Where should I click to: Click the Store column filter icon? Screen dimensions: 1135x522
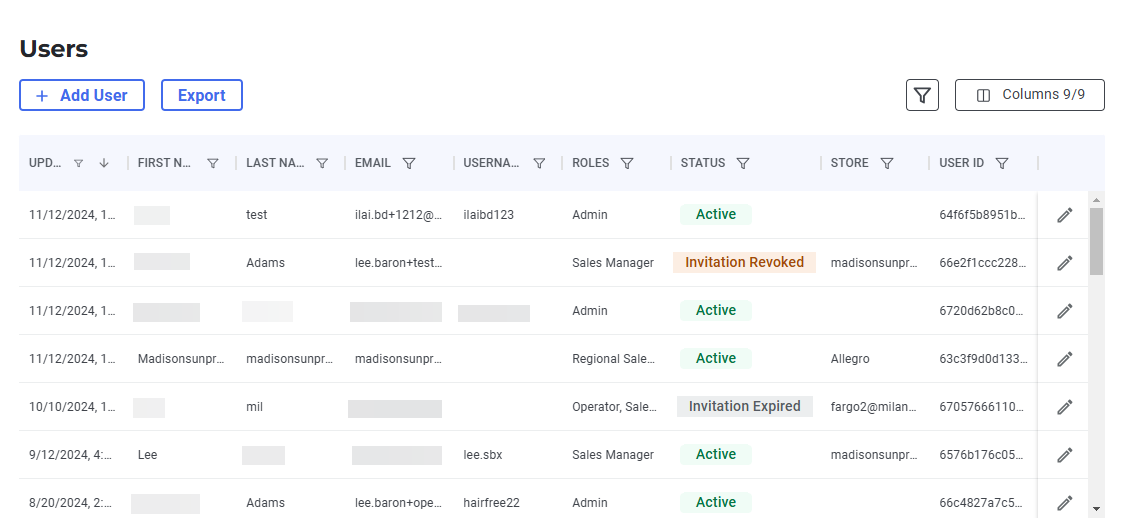[887, 163]
